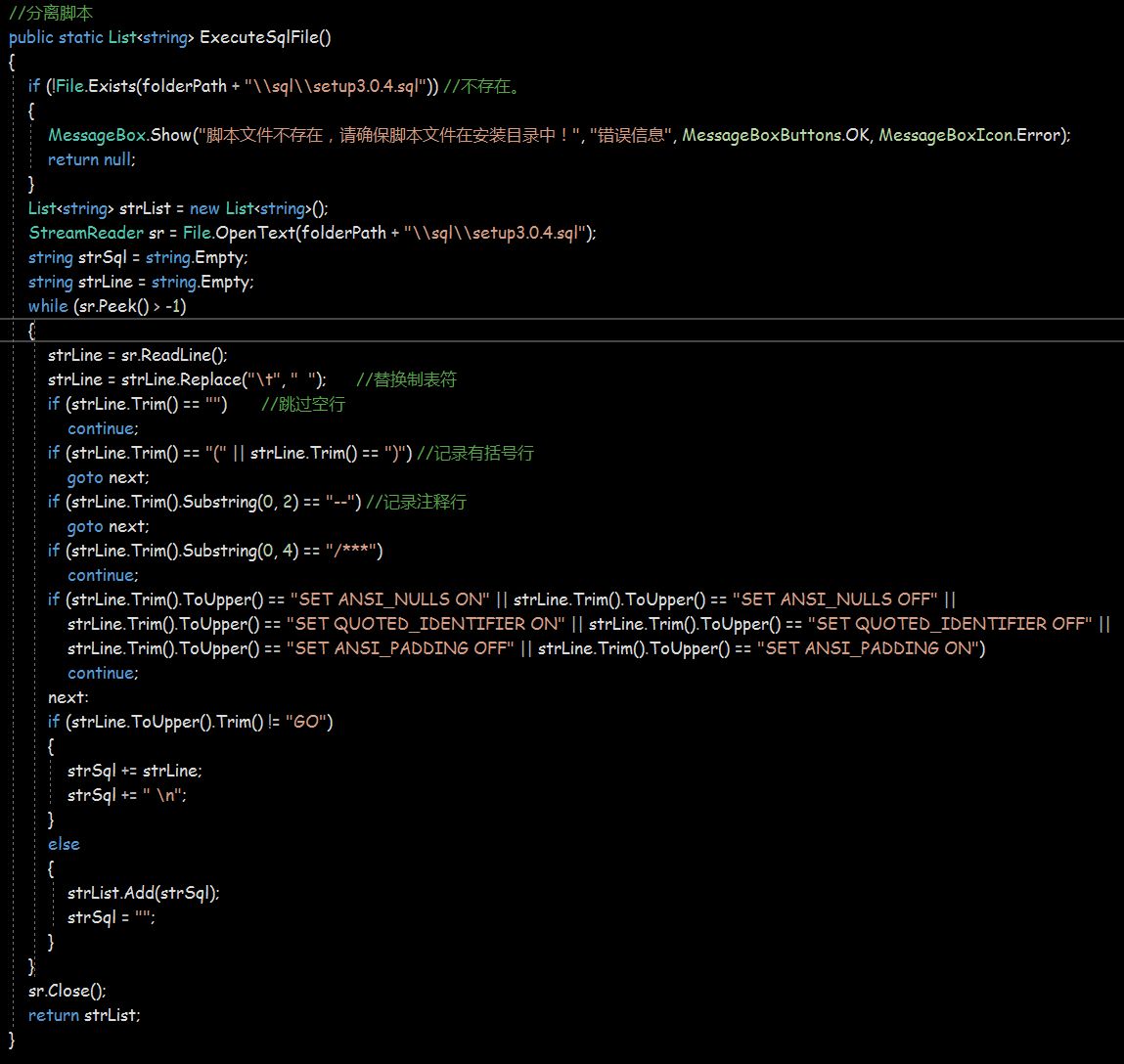Click the next: label line
This screenshot has height=1064, width=1124.
click(x=68, y=697)
